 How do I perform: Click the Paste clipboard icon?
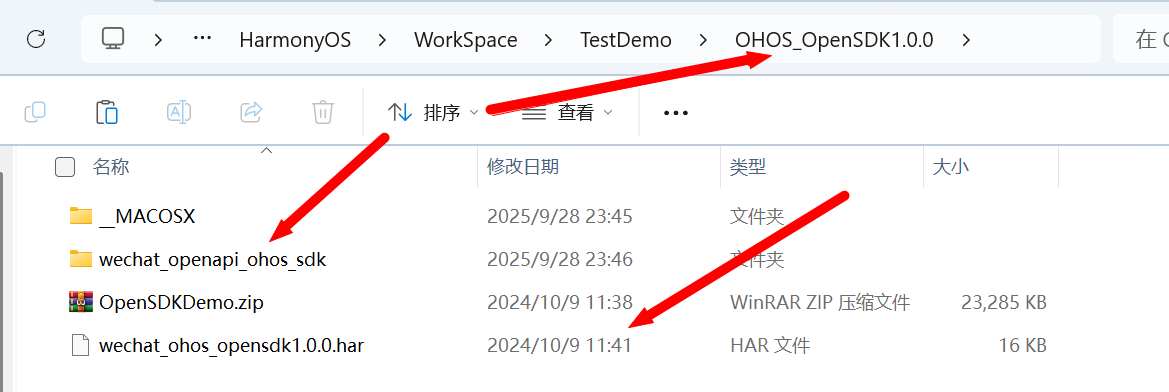107,113
